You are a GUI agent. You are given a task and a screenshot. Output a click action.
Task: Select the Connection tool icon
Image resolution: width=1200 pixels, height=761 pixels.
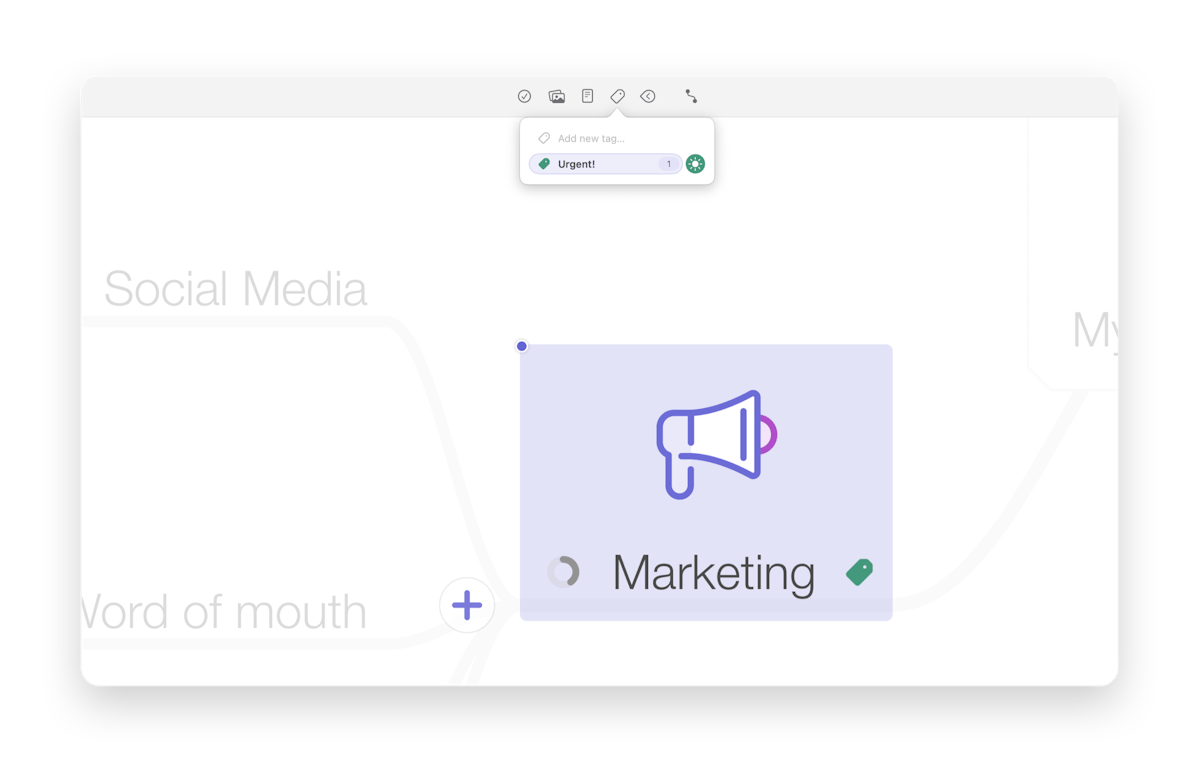(x=691, y=96)
